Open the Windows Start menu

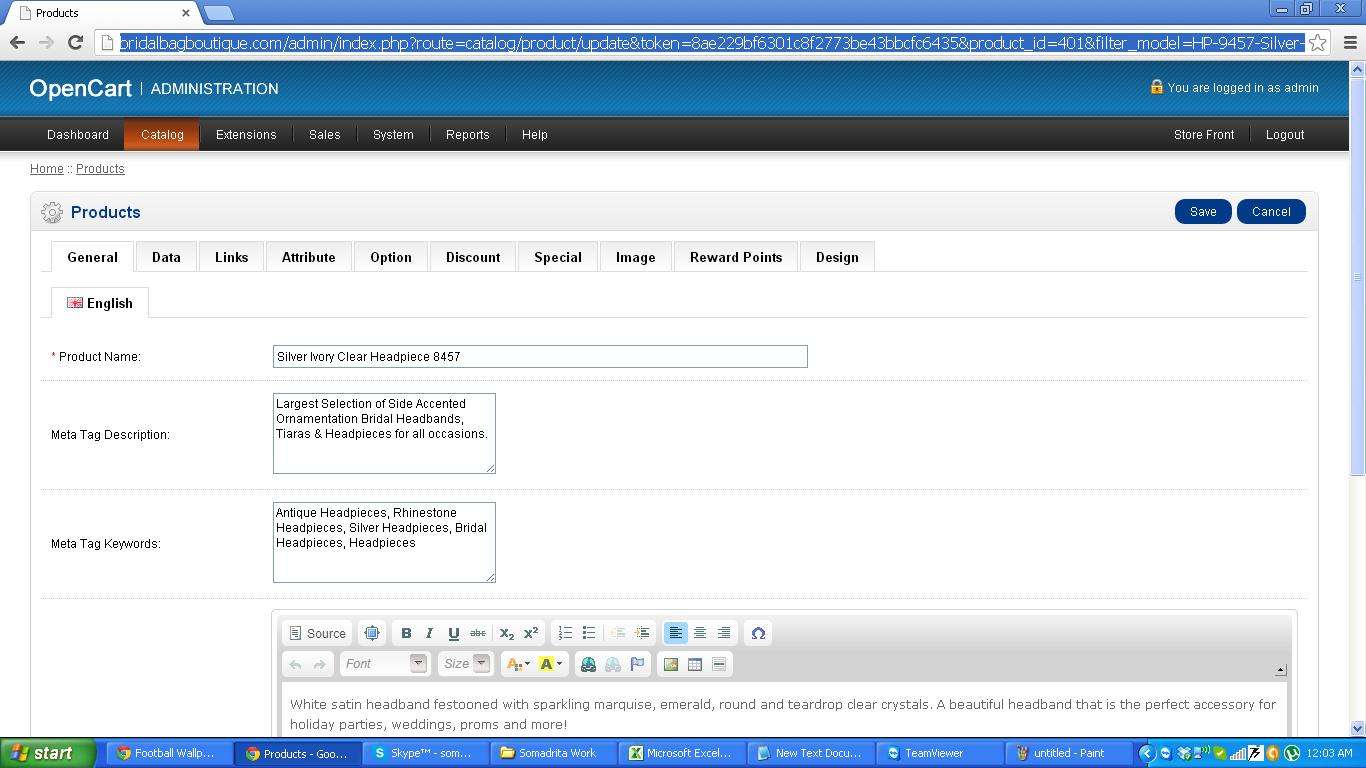click(x=48, y=753)
